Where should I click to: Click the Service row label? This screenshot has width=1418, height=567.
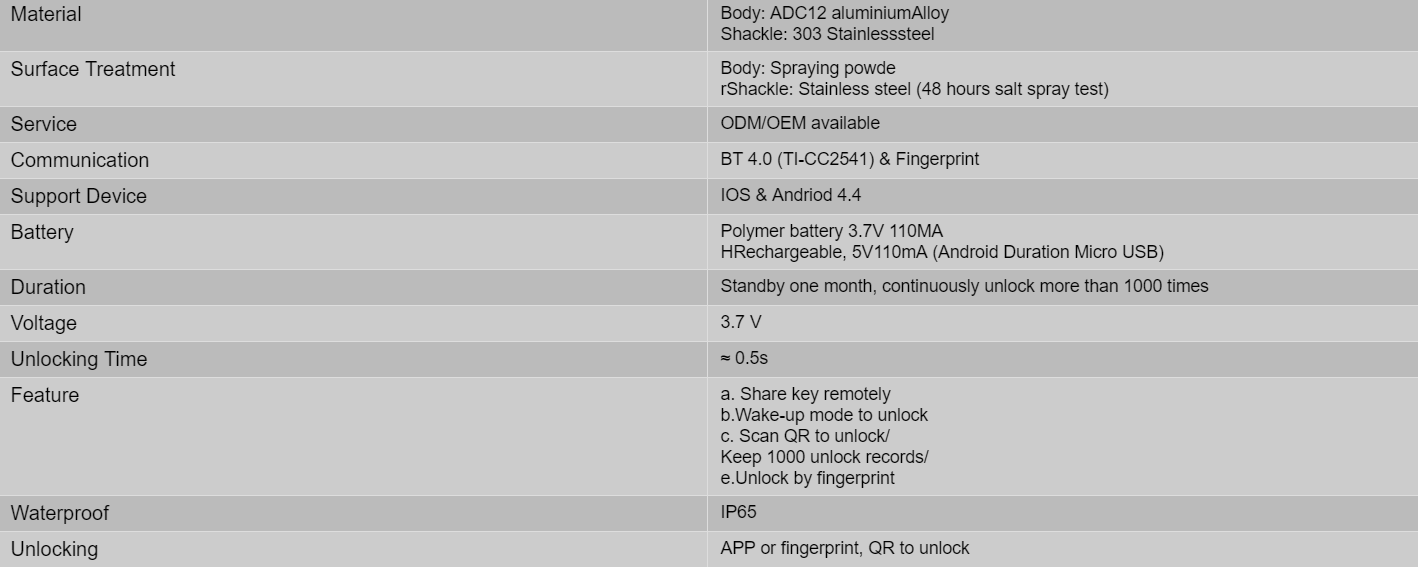tap(43, 124)
